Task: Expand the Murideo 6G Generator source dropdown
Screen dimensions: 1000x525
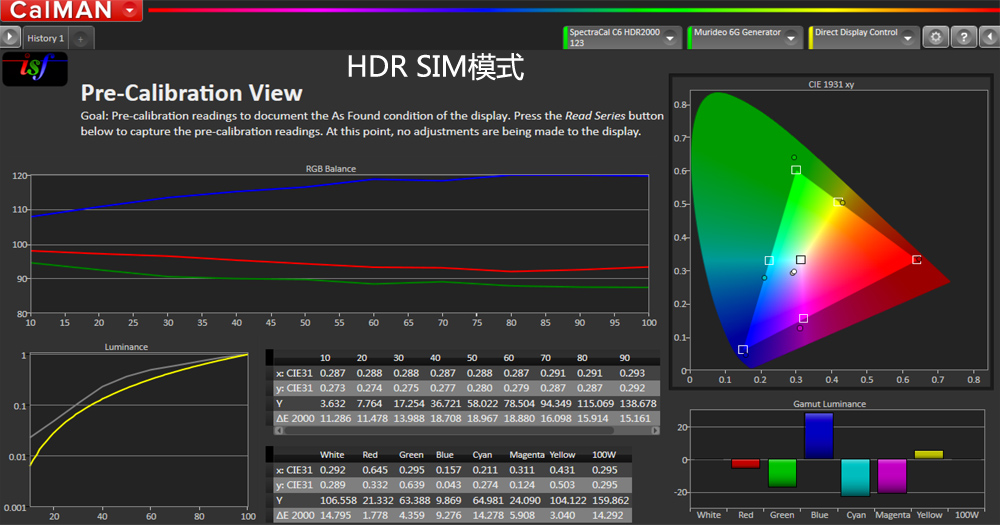Action: point(795,38)
